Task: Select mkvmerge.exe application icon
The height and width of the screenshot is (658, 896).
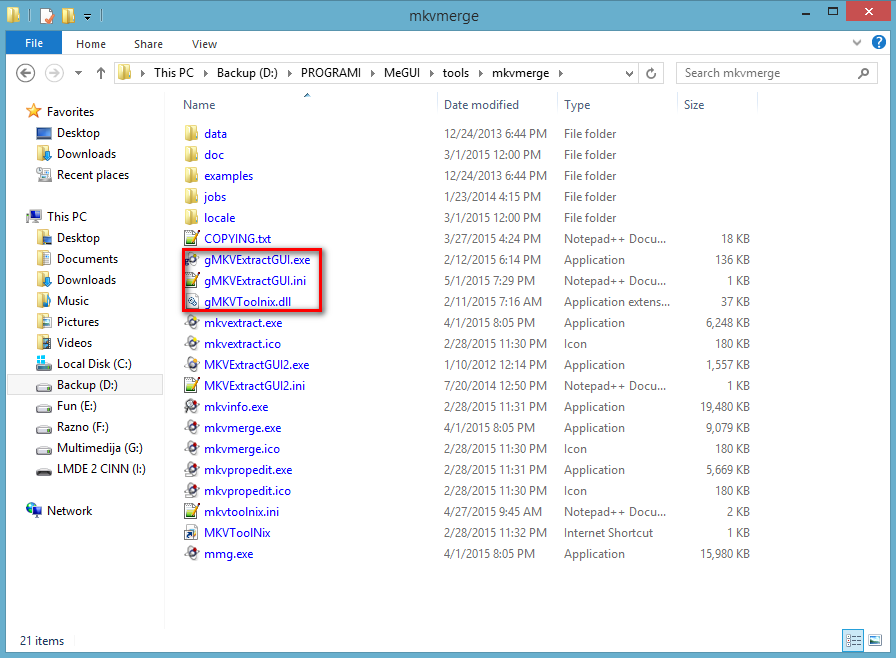Action: click(x=191, y=427)
